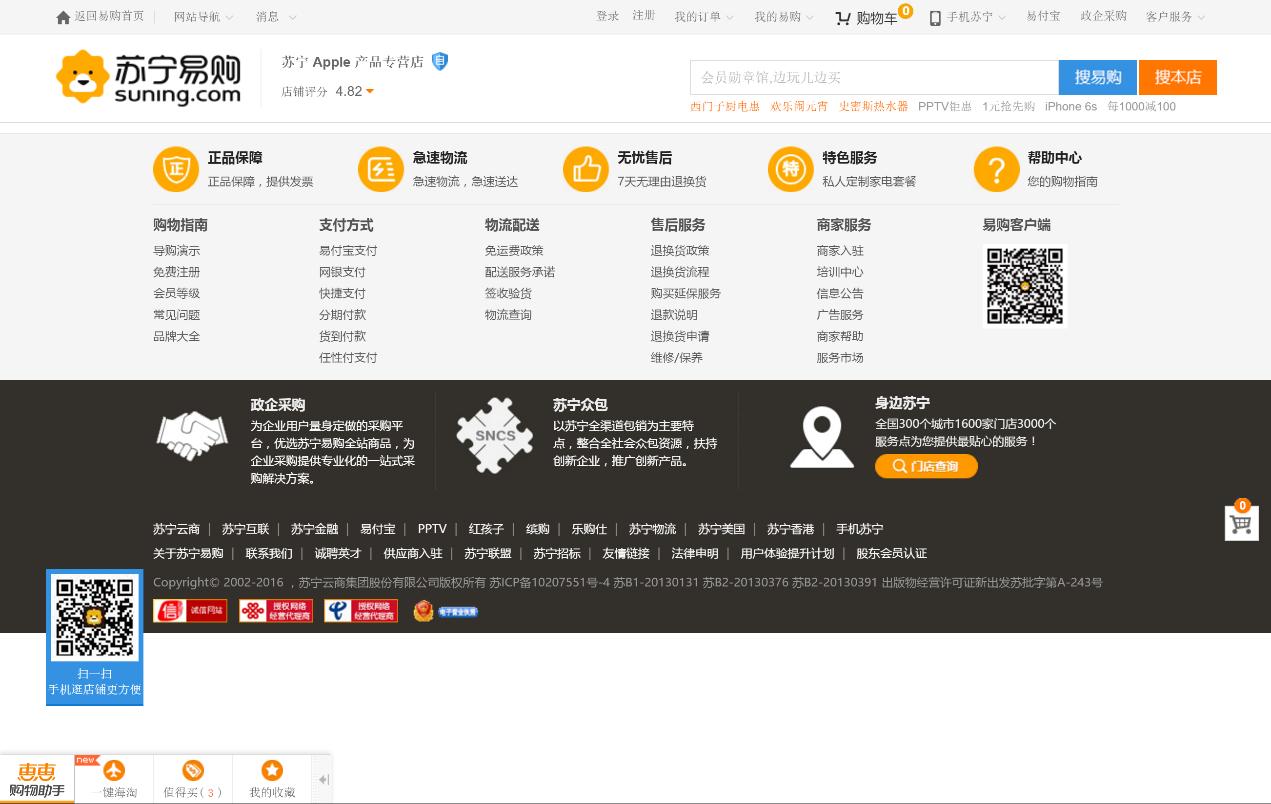Click the 我的收藏 star icon
Screen dimensions: 1271x804
click(x=272, y=770)
